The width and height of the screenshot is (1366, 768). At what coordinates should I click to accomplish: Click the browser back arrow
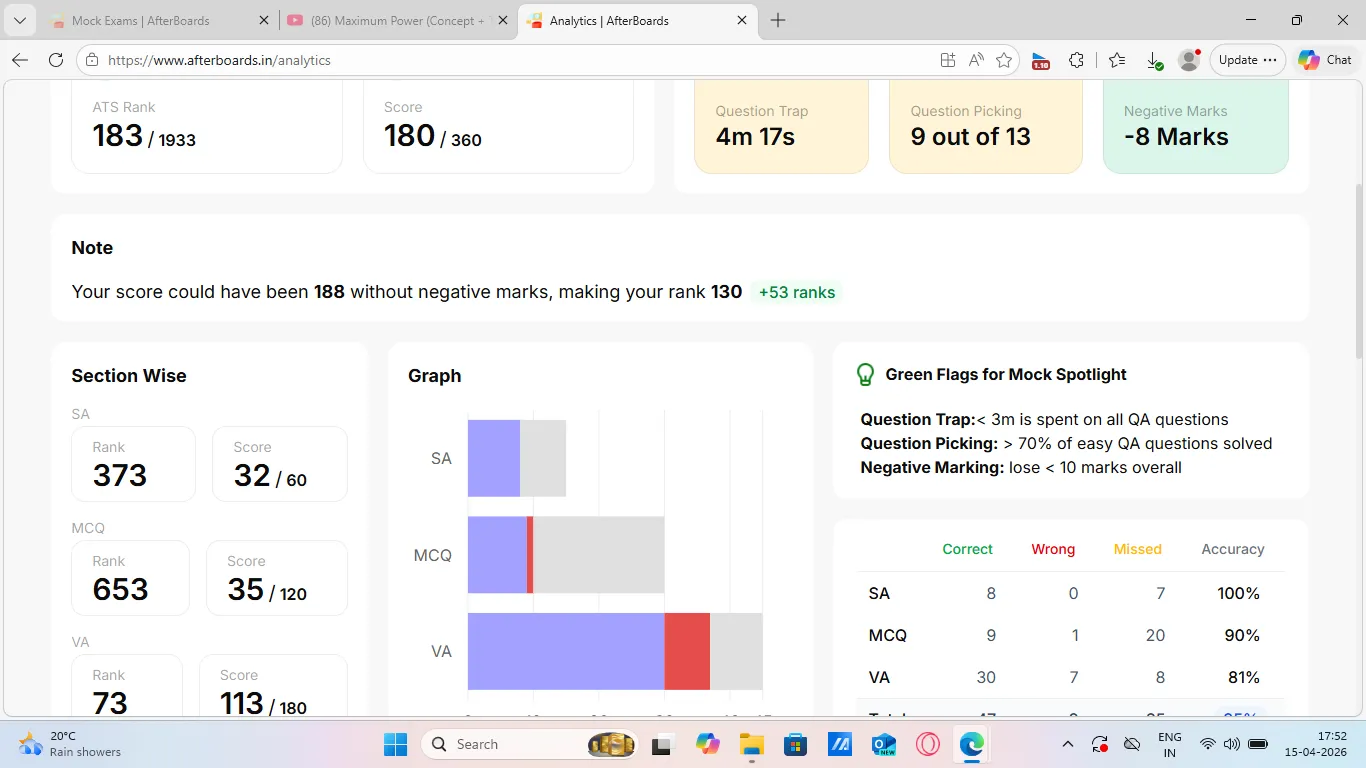(20, 60)
